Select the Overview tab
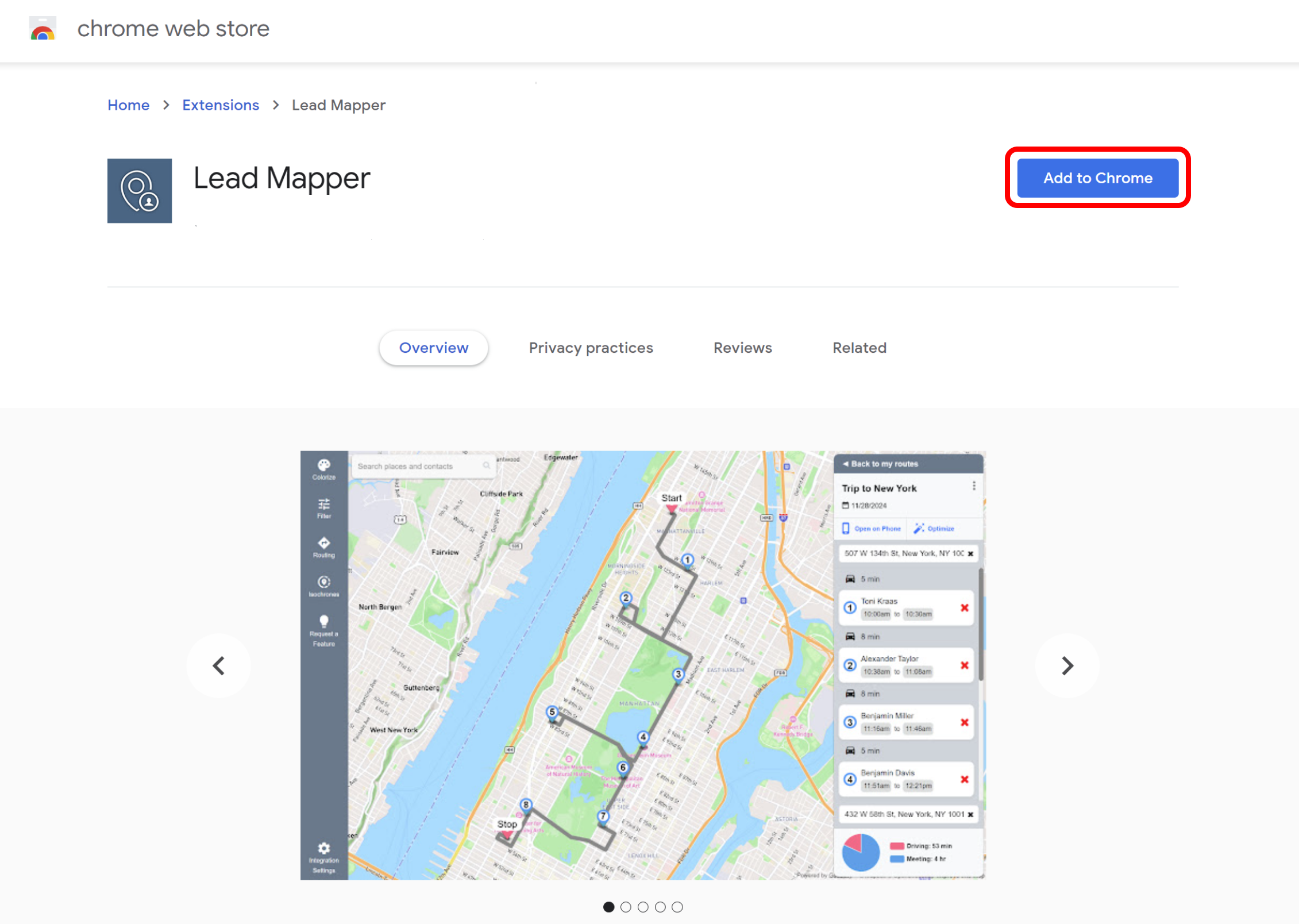Screen dimensions: 1299x924 pos(434,348)
